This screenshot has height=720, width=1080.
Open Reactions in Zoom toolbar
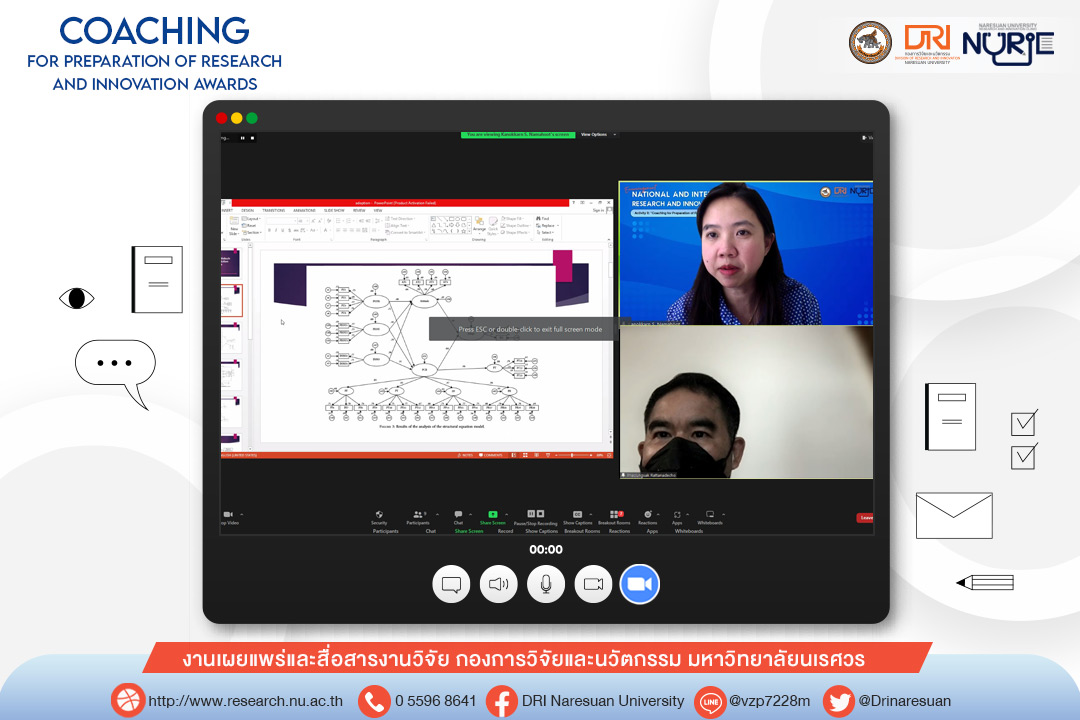click(647, 517)
